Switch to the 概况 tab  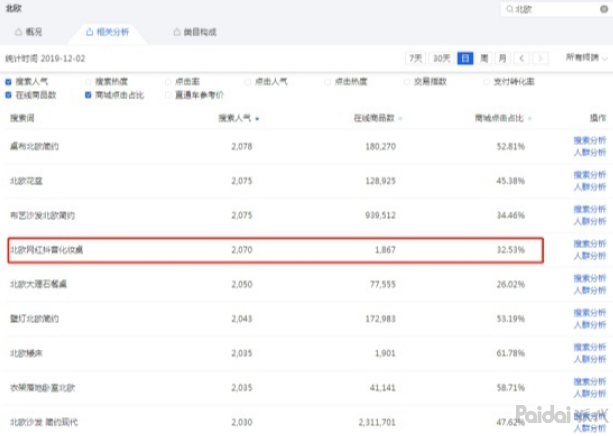pyautogui.click(x=29, y=32)
